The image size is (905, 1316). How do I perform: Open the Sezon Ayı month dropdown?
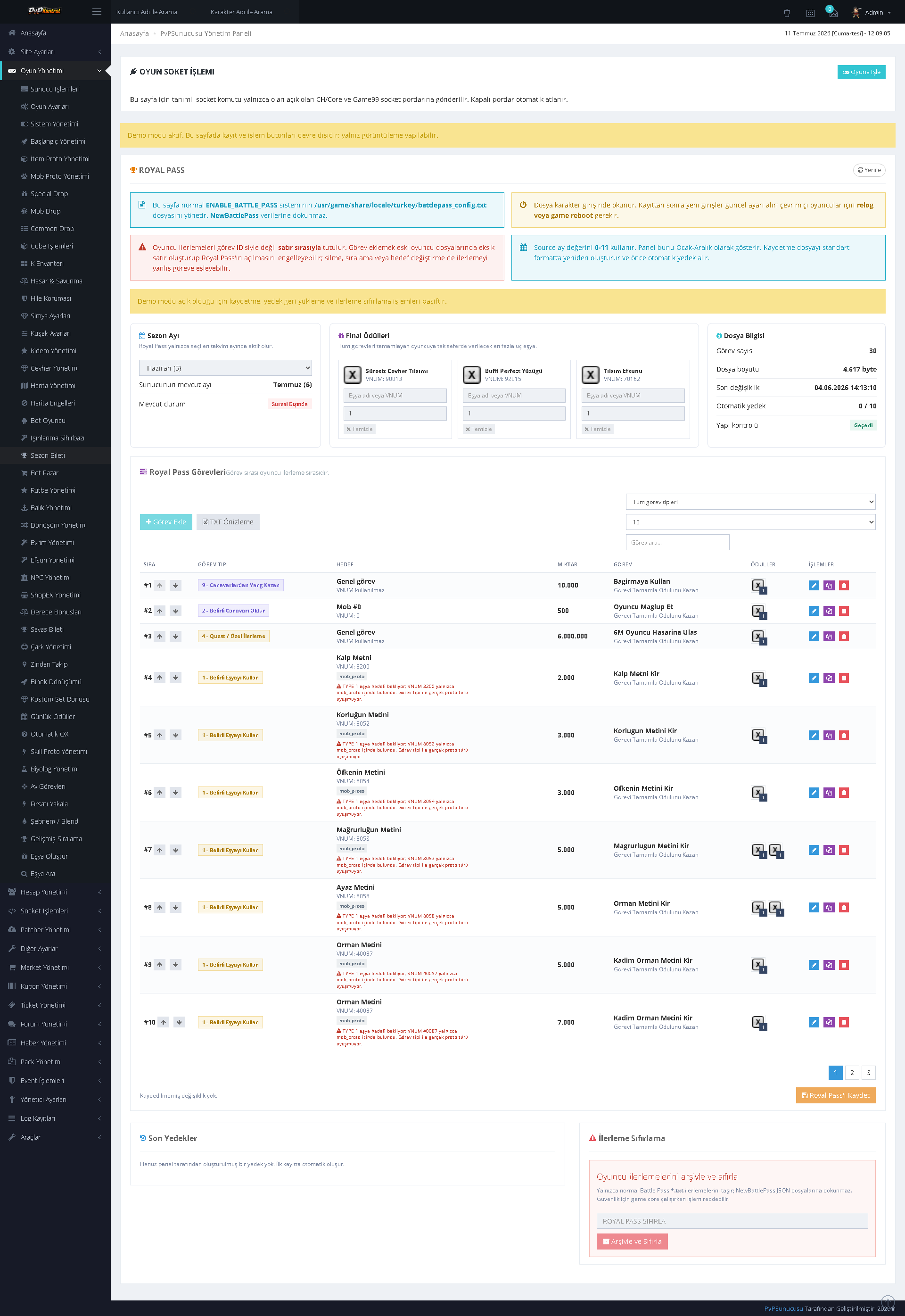tap(225, 368)
